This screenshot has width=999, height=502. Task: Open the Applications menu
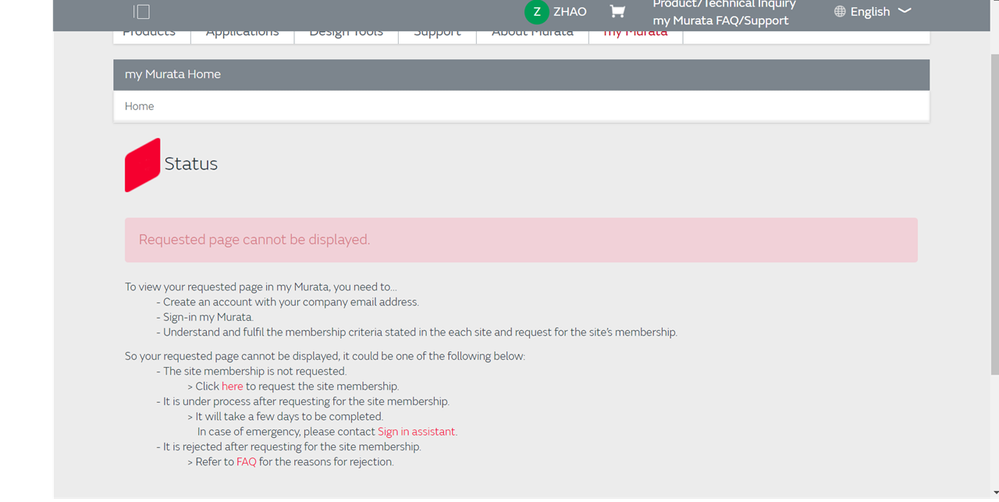click(x=242, y=36)
